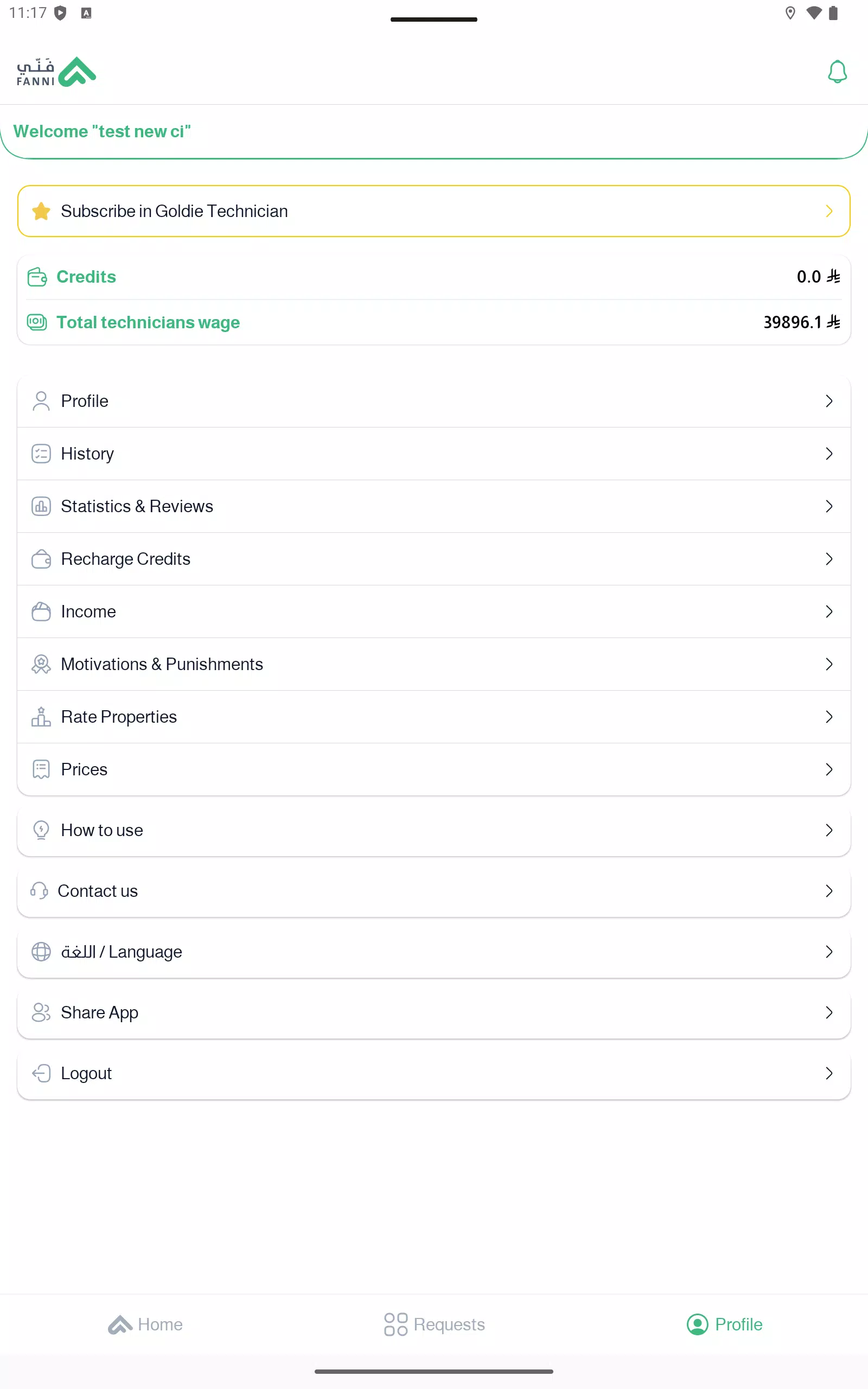
Task: Select Share App option
Action: click(434, 1012)
